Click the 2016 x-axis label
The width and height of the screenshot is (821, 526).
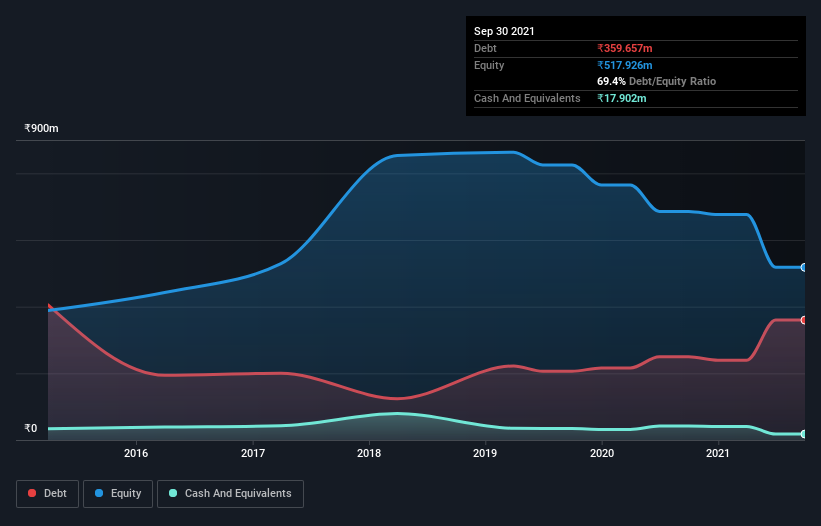tap(136, 453)
